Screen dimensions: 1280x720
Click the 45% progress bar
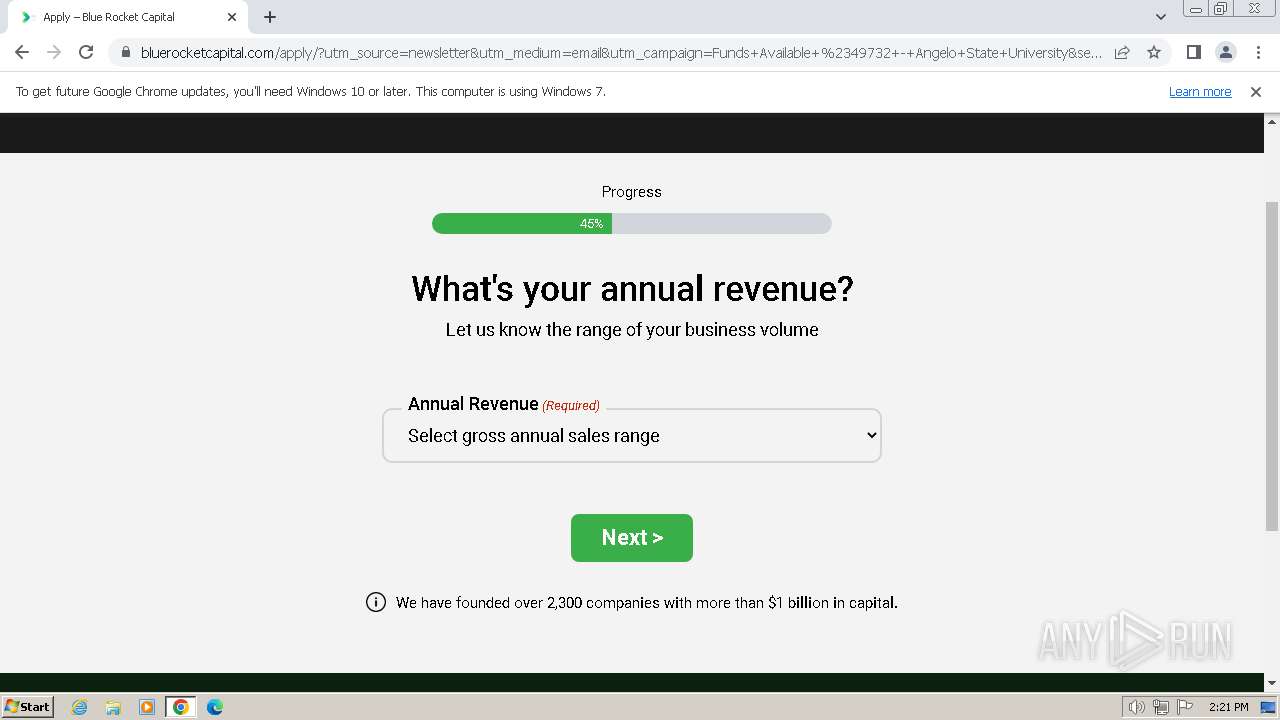pos(632,224)
